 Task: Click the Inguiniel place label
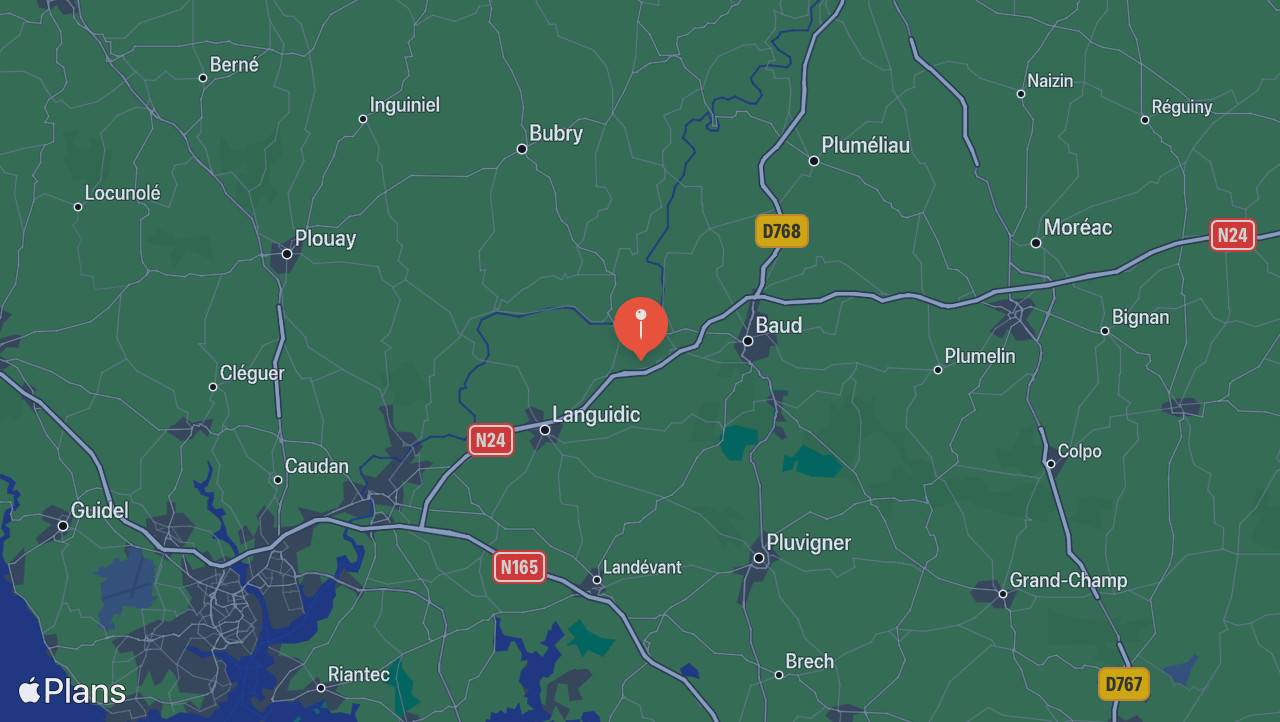point(405,105)
